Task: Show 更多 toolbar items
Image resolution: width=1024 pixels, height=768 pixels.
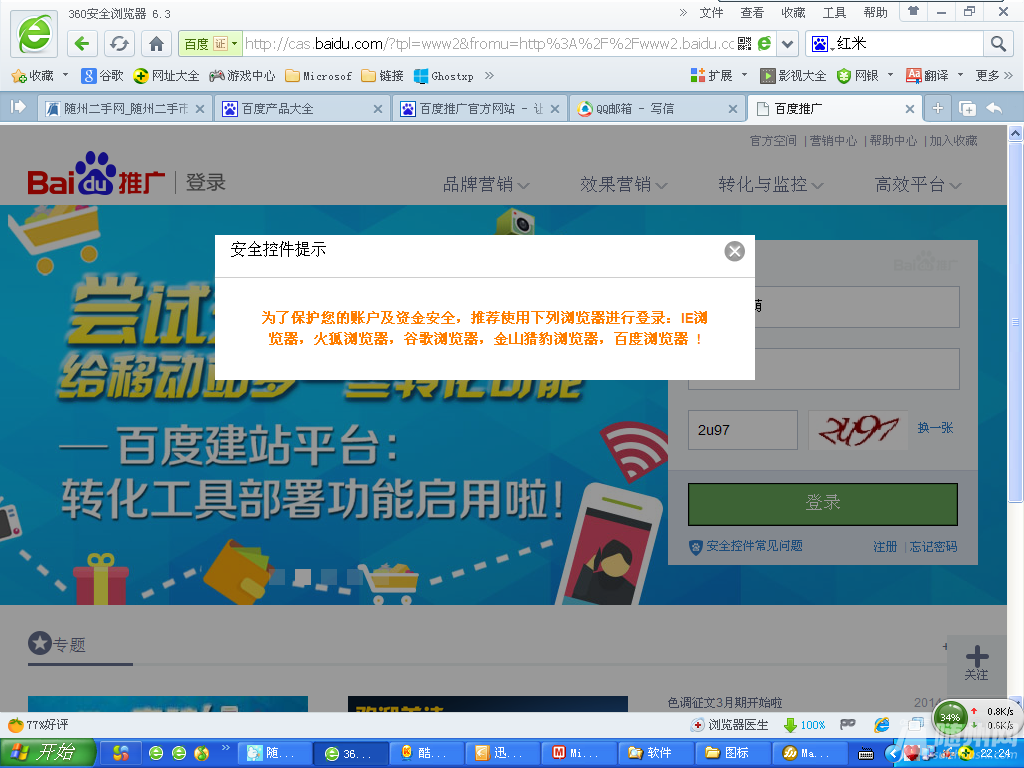Action: point(994,76)
